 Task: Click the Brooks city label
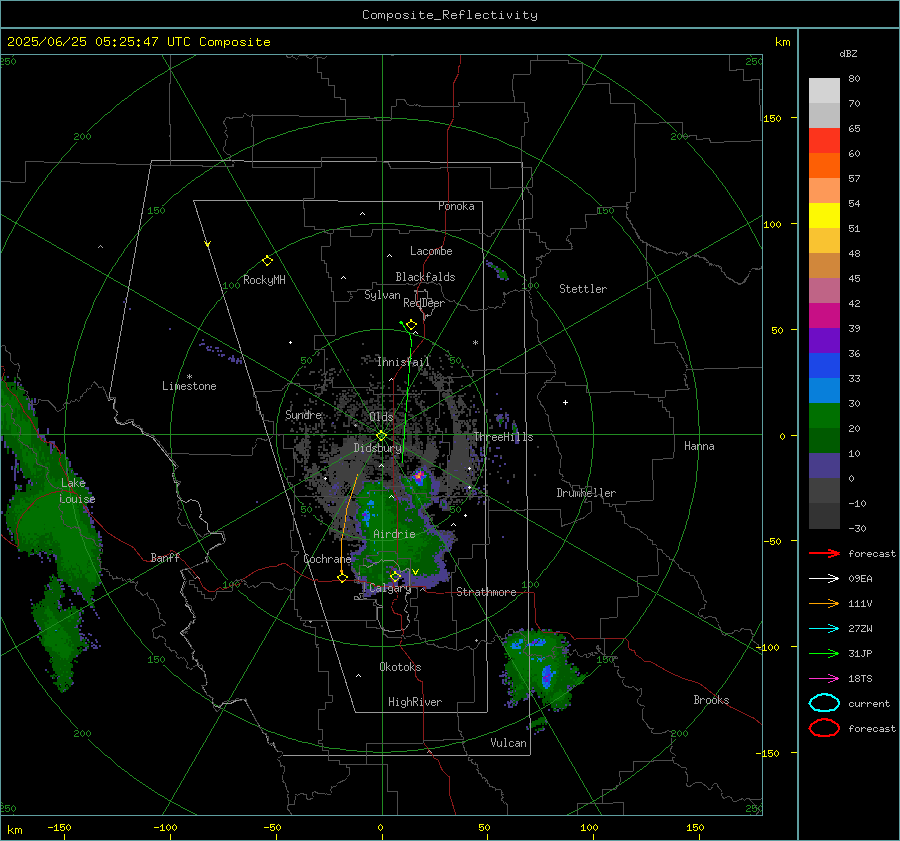pyautogui.click(x=711, y=700)
